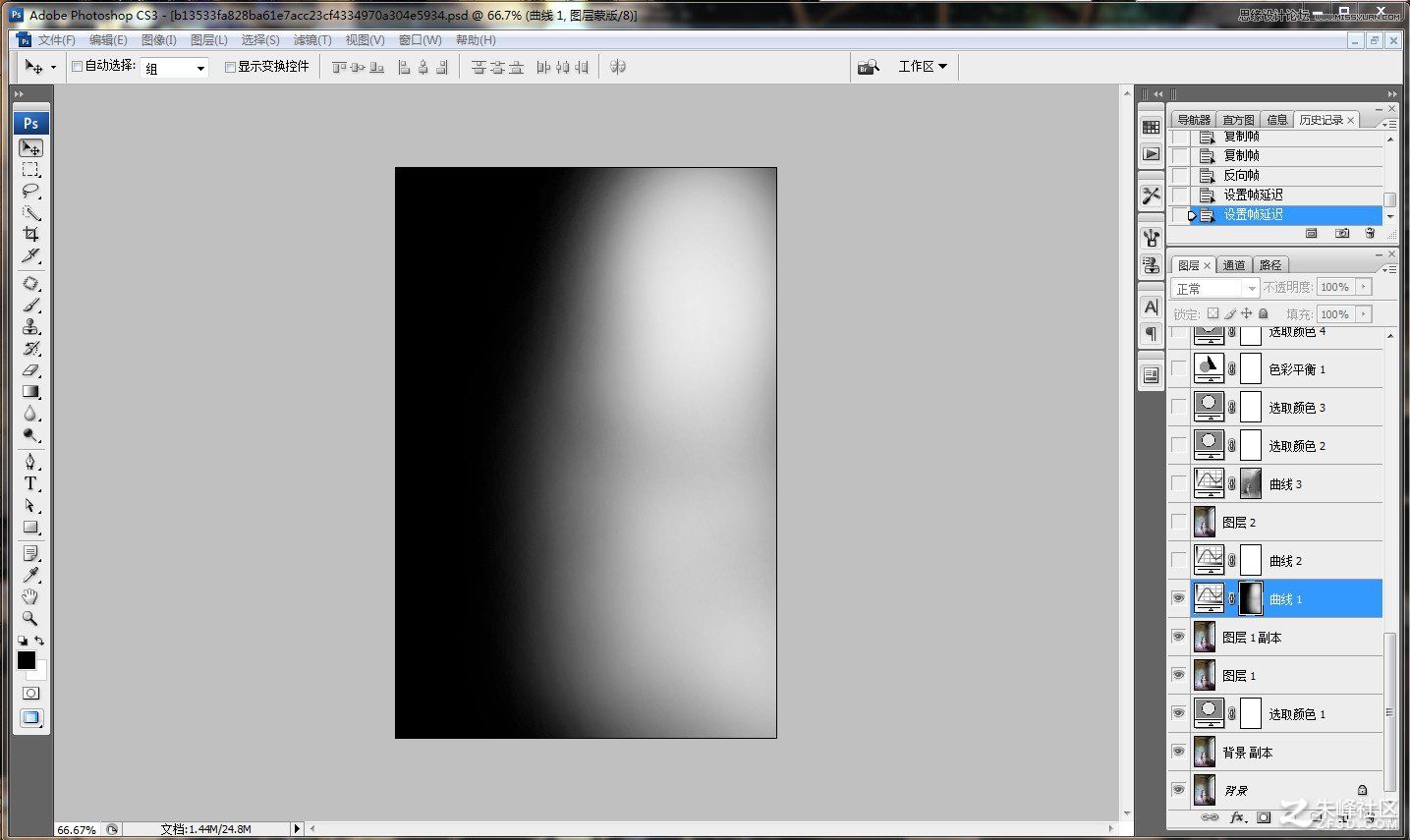Select the Slice tool

(x=30, y=256)
